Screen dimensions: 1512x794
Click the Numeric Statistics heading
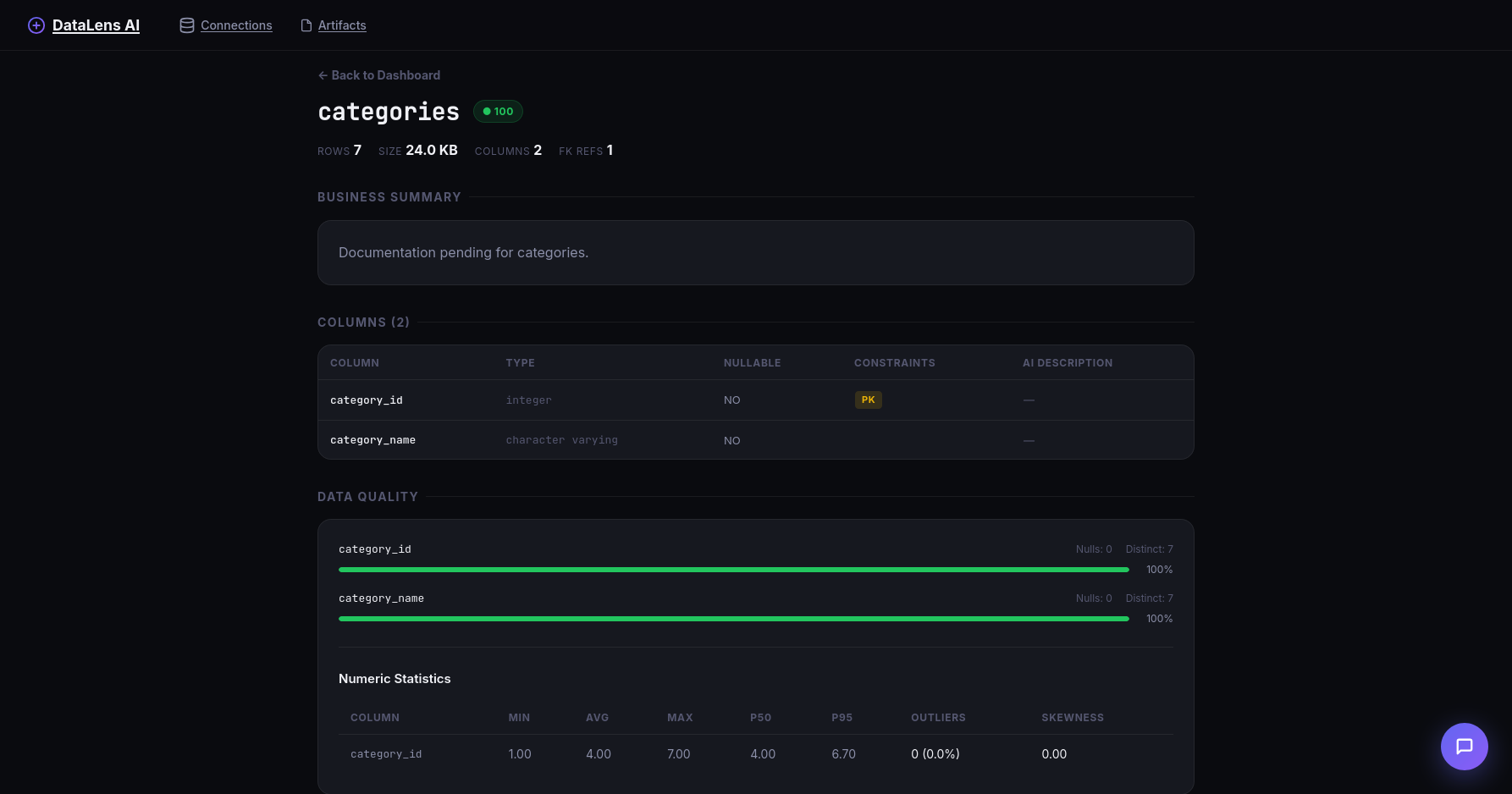point(395,679)
